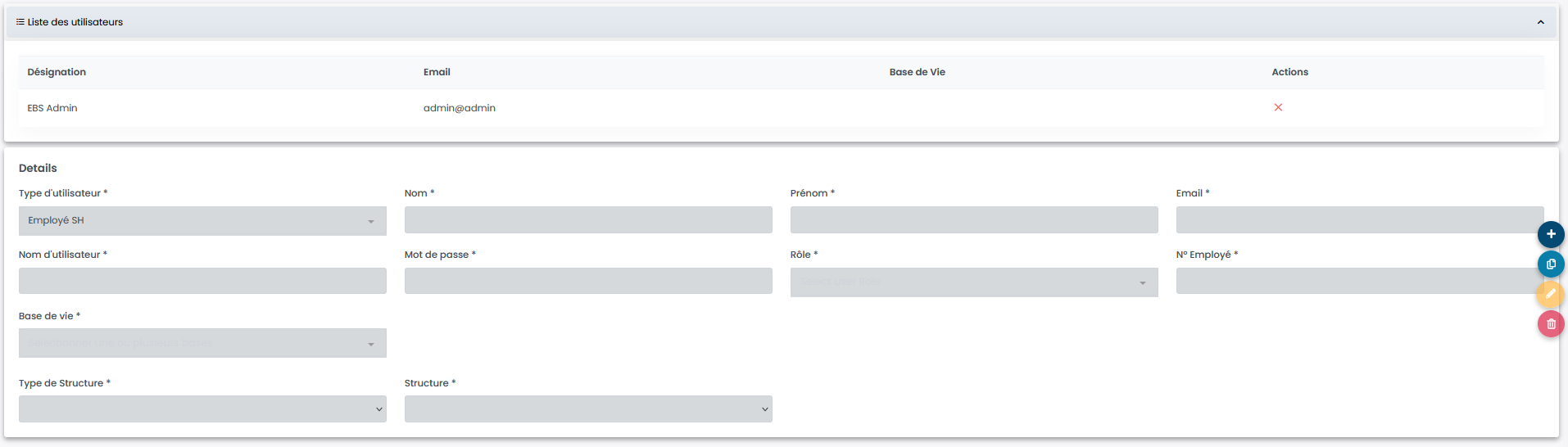This screenshot has width=1568, height=447.
Task: Collapse the Liste des utilisateurs panel
Action: coord(1540,22)
